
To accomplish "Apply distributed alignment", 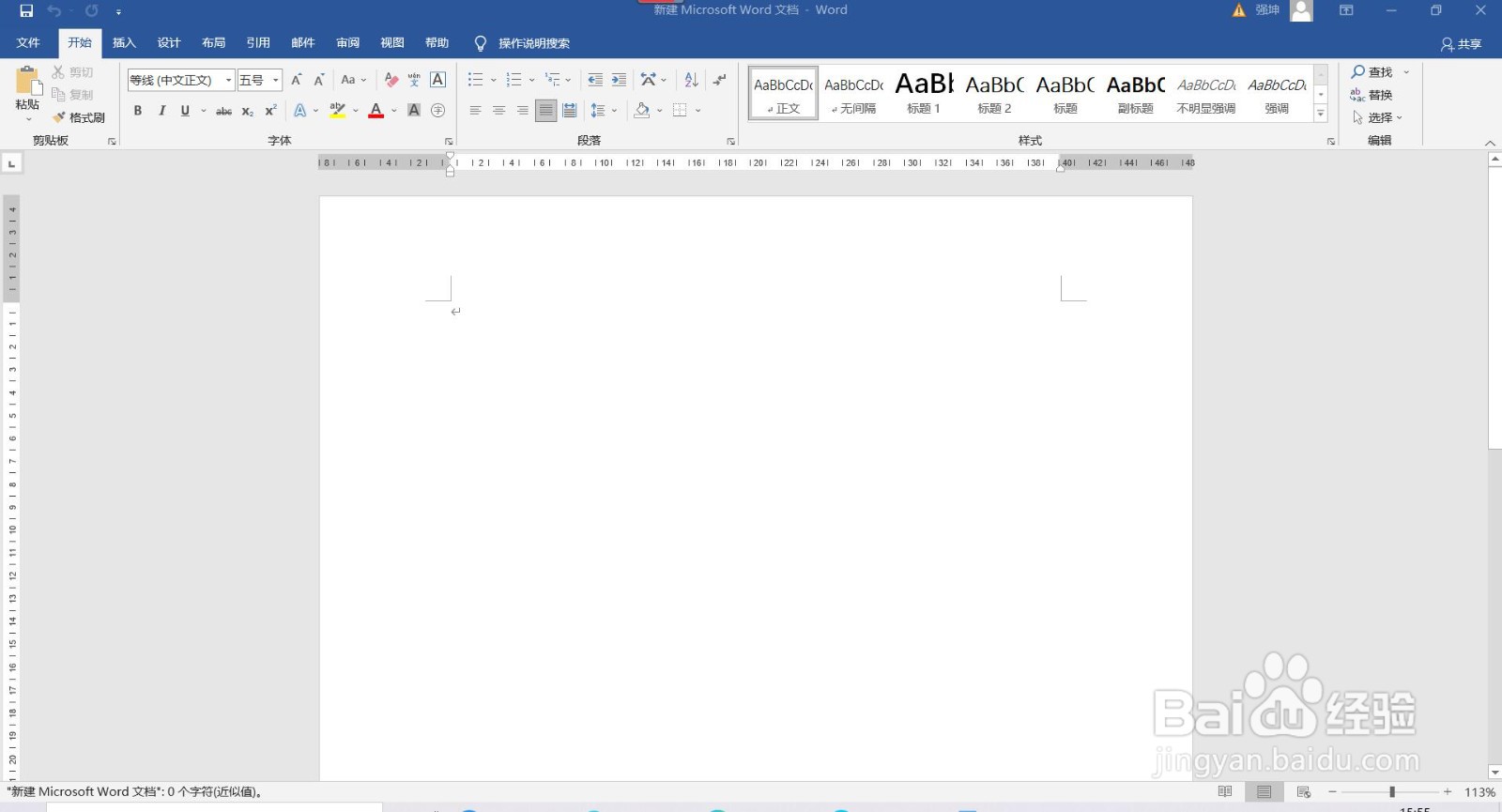I will click(x=569, y=111).
